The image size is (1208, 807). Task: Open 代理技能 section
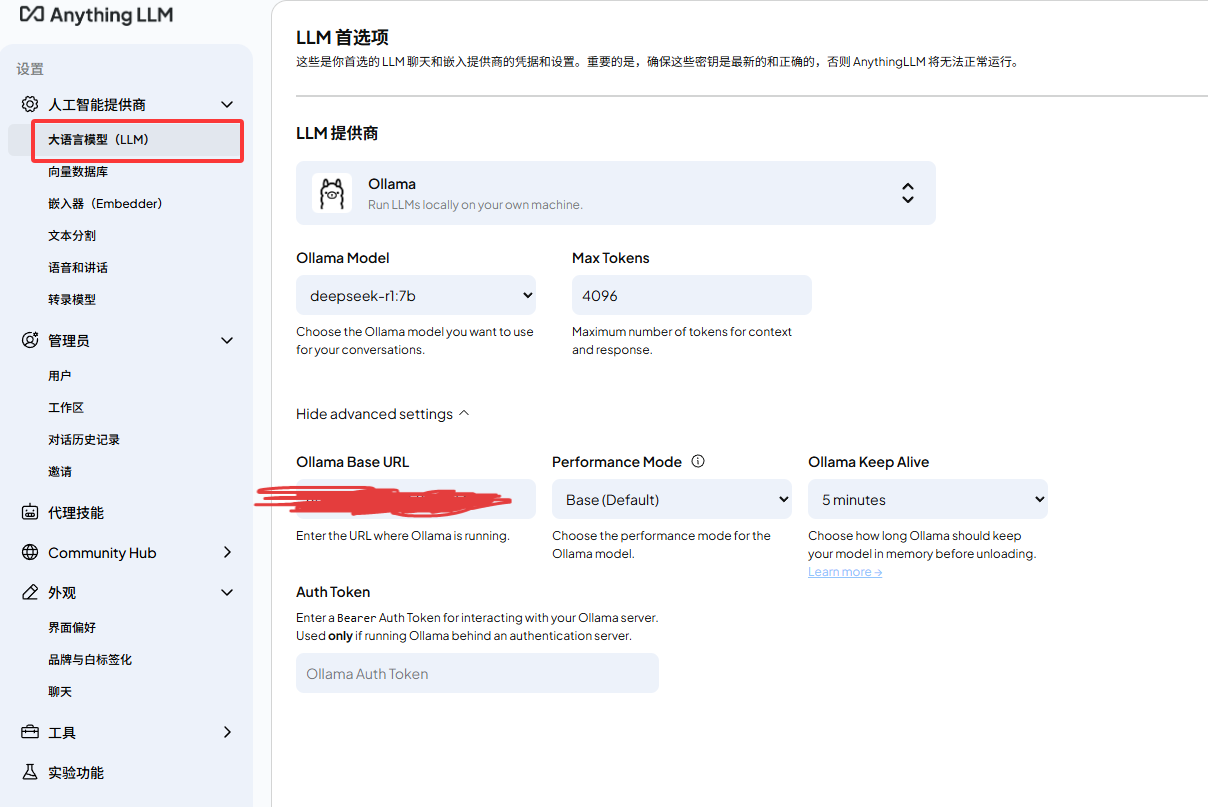tap(76, 512)
